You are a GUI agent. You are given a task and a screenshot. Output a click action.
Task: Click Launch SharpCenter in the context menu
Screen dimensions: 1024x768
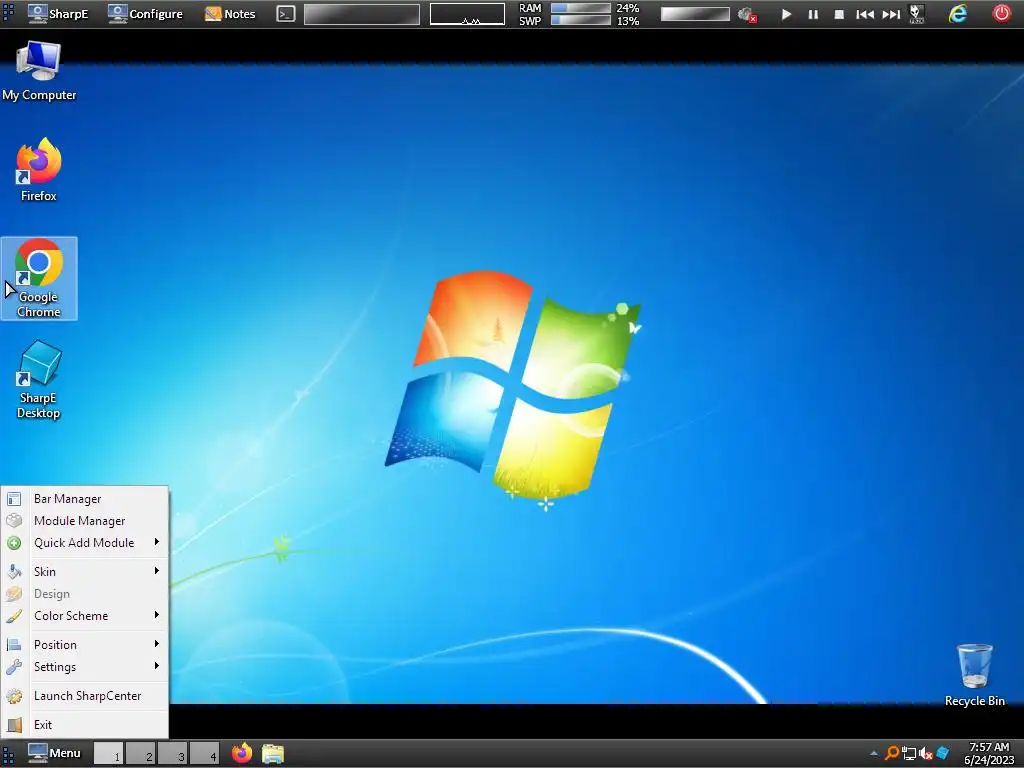pos(84,696)
